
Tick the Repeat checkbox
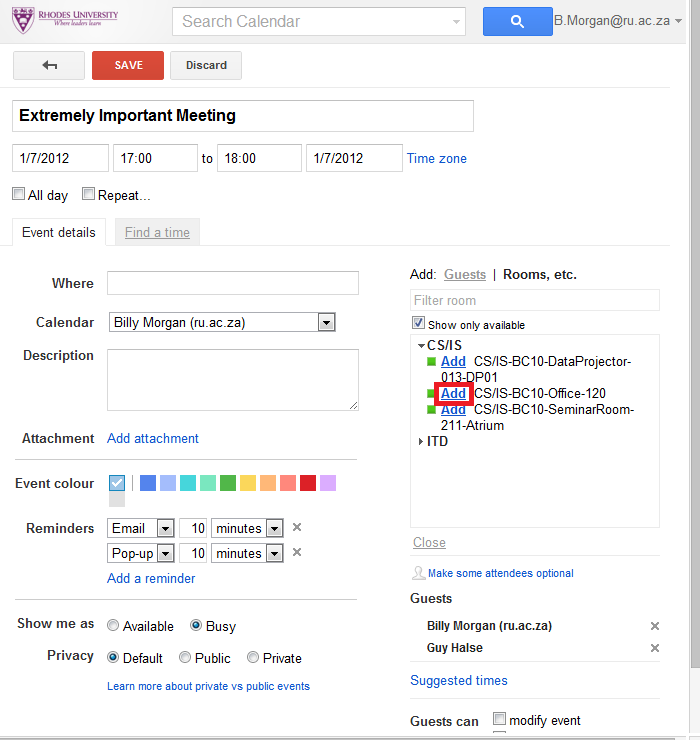pos(88,193)
